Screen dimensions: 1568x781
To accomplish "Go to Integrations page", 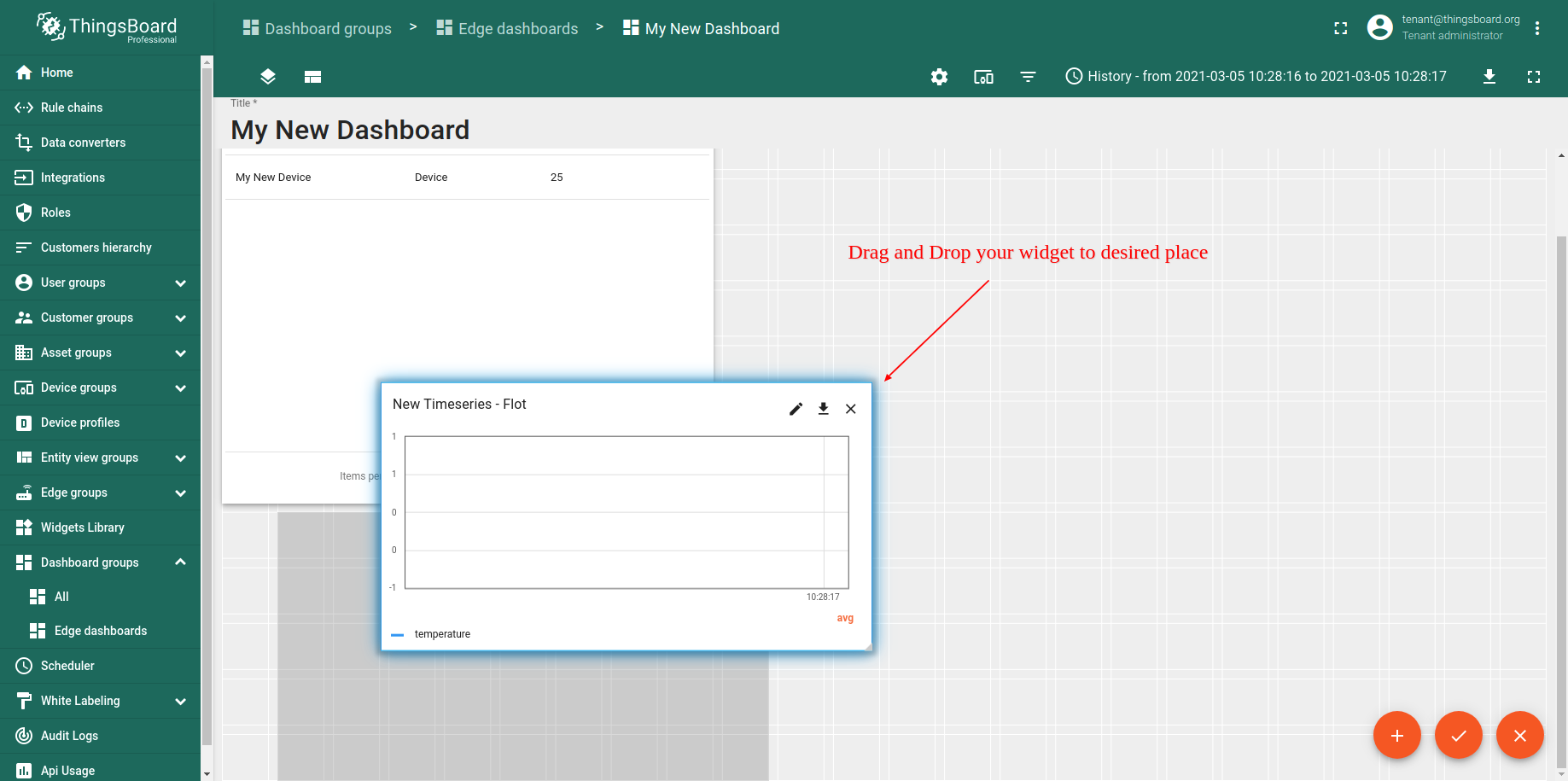I will pos(100,178).
